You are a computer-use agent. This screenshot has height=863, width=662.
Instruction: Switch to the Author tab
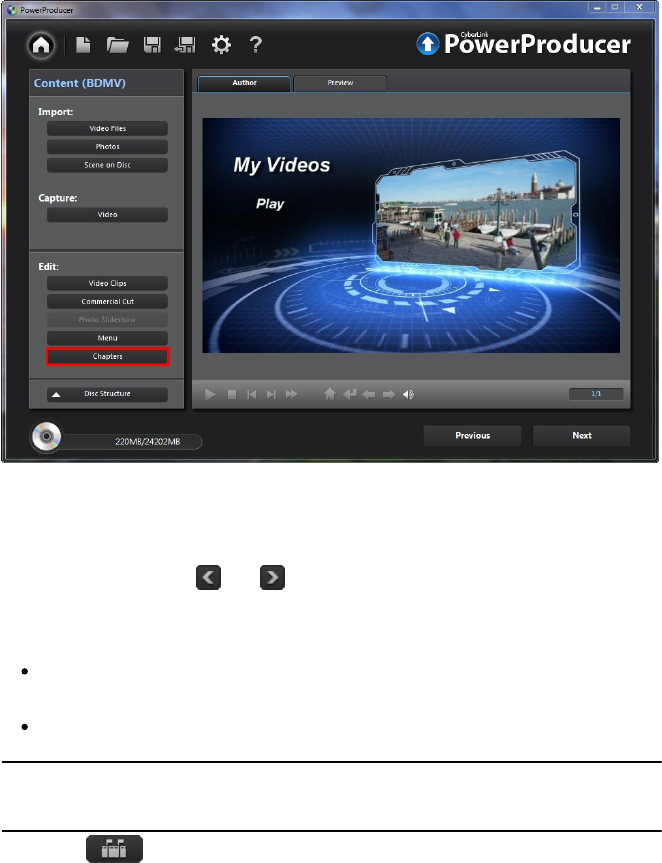[244, 83]
